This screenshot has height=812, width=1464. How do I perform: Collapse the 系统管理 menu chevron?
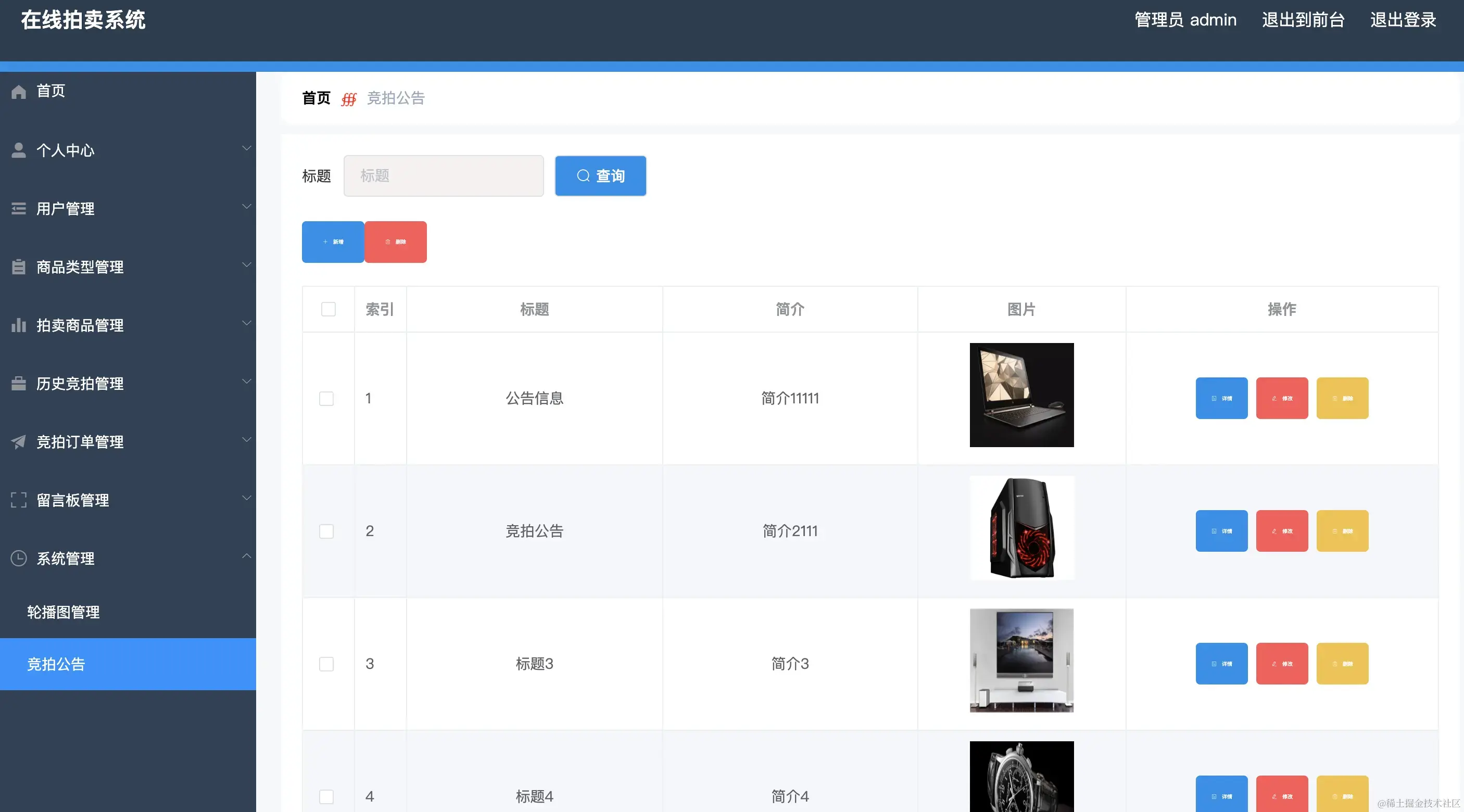[247, 556]
